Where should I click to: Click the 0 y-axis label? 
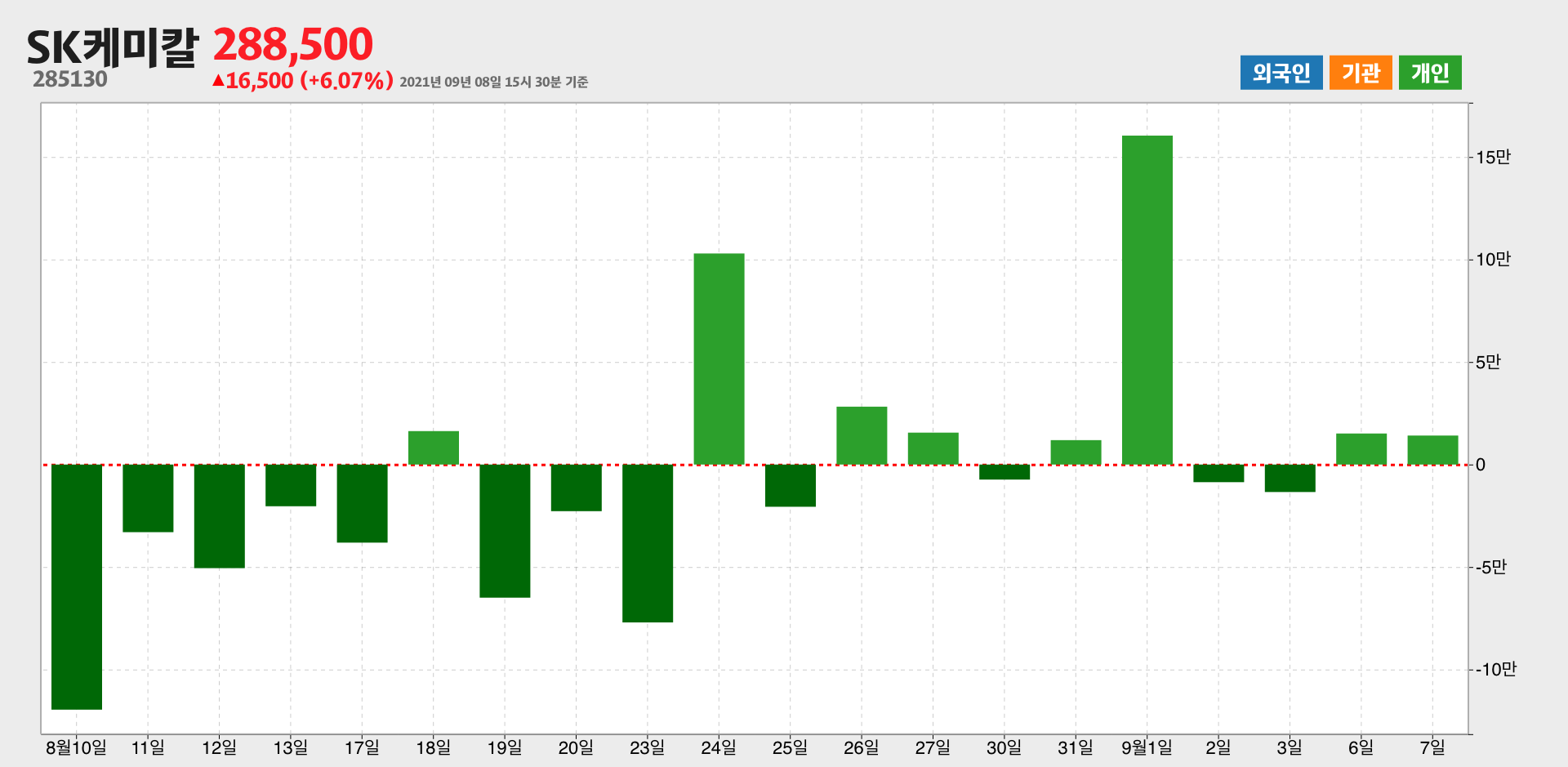click(1481, 465)
